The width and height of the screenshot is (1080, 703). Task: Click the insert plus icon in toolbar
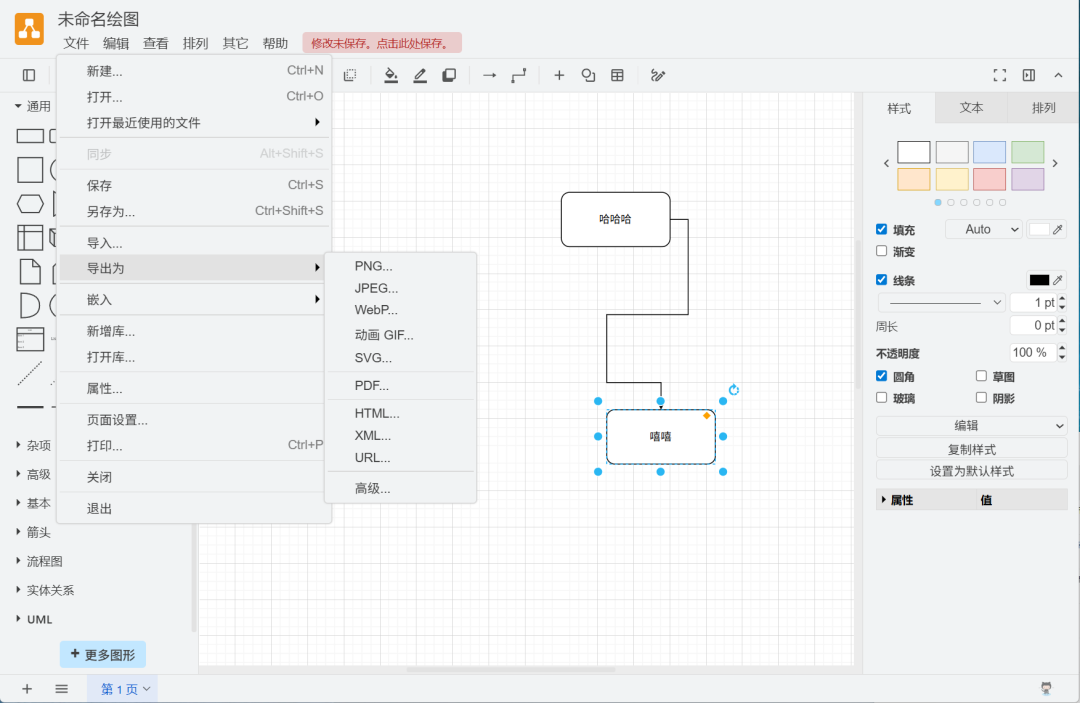[559, 75]
